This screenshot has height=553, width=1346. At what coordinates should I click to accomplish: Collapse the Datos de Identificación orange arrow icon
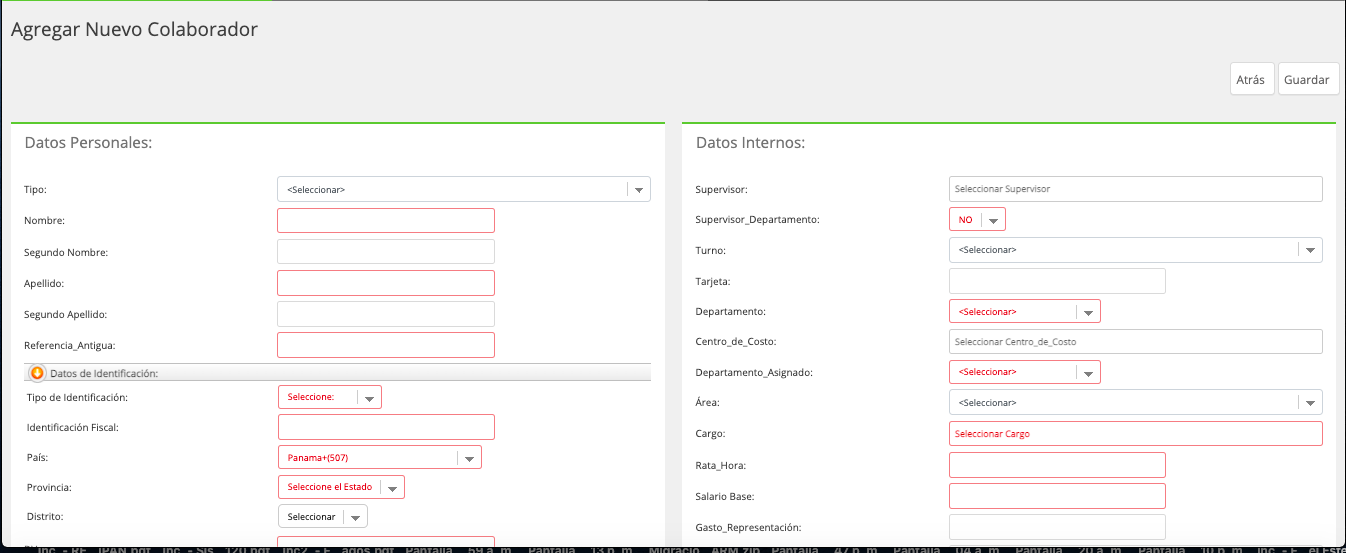pyautogui.click(x=37, y=373)
